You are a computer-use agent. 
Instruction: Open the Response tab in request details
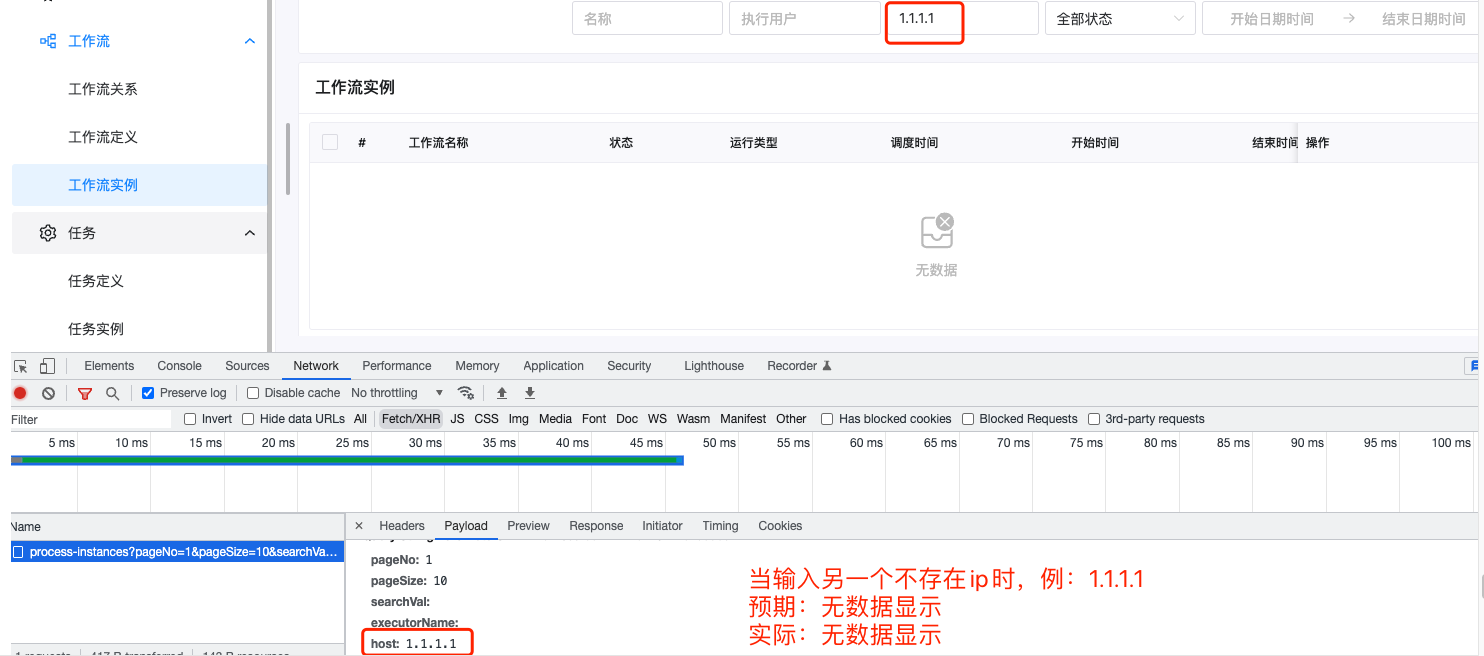596,525
